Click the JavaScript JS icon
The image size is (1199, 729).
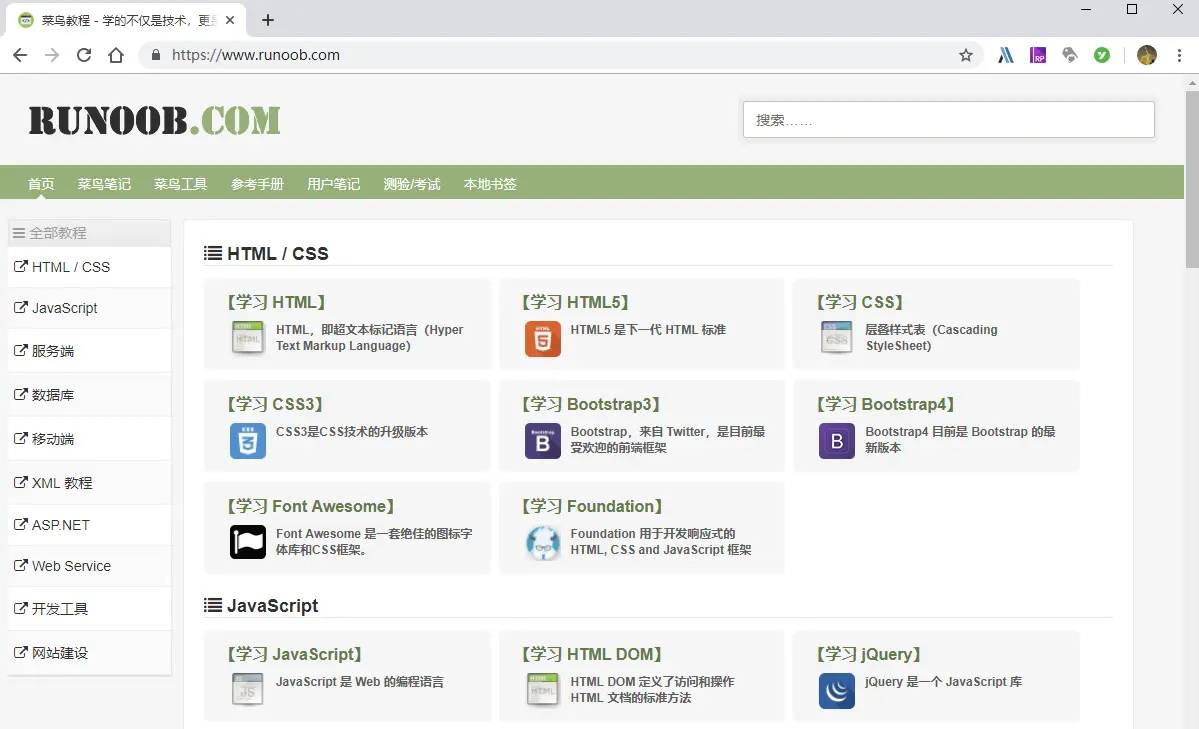click(x=248, y=690)
